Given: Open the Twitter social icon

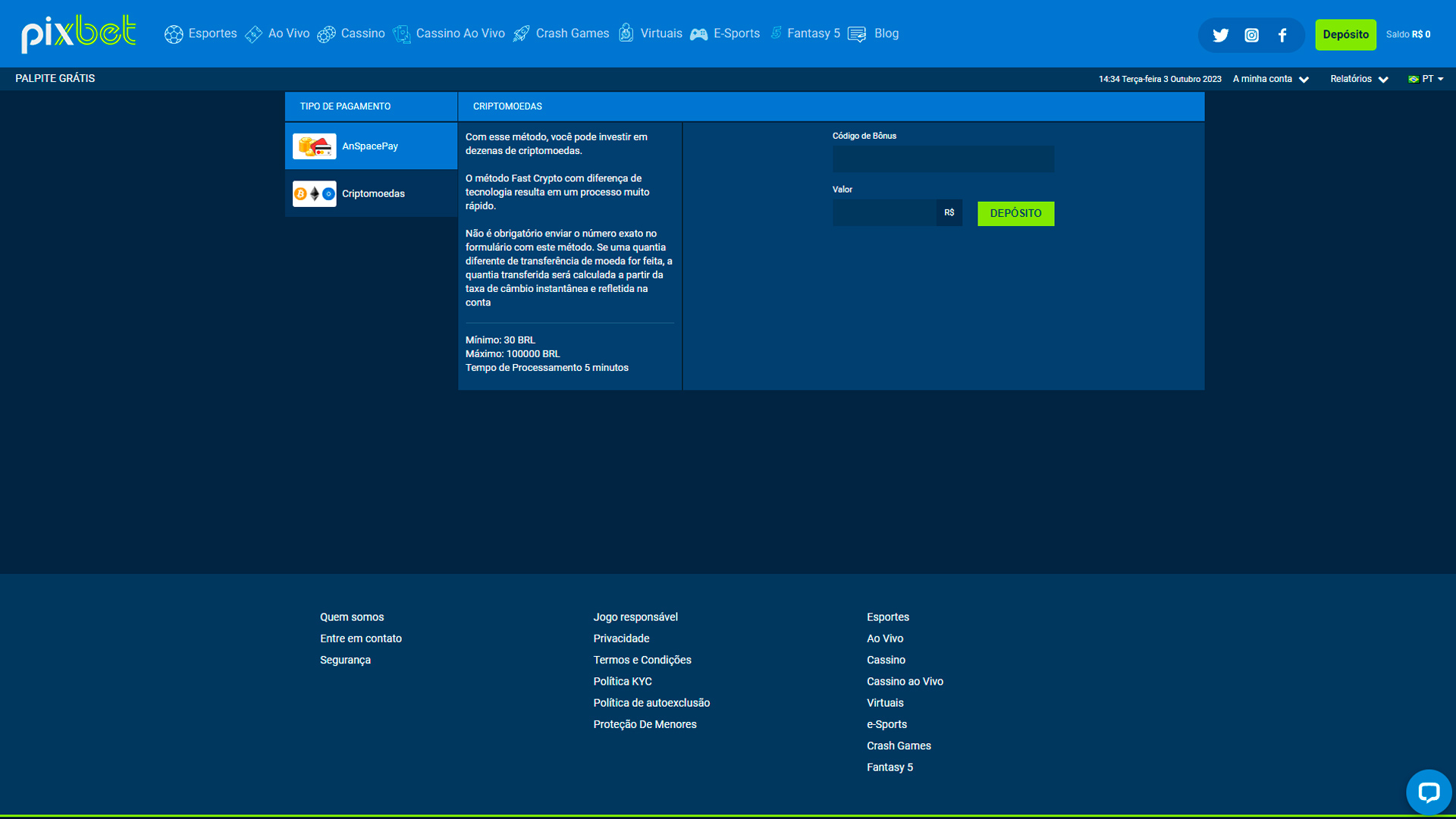Looking at the screenshot, I should coord(1220,35).
